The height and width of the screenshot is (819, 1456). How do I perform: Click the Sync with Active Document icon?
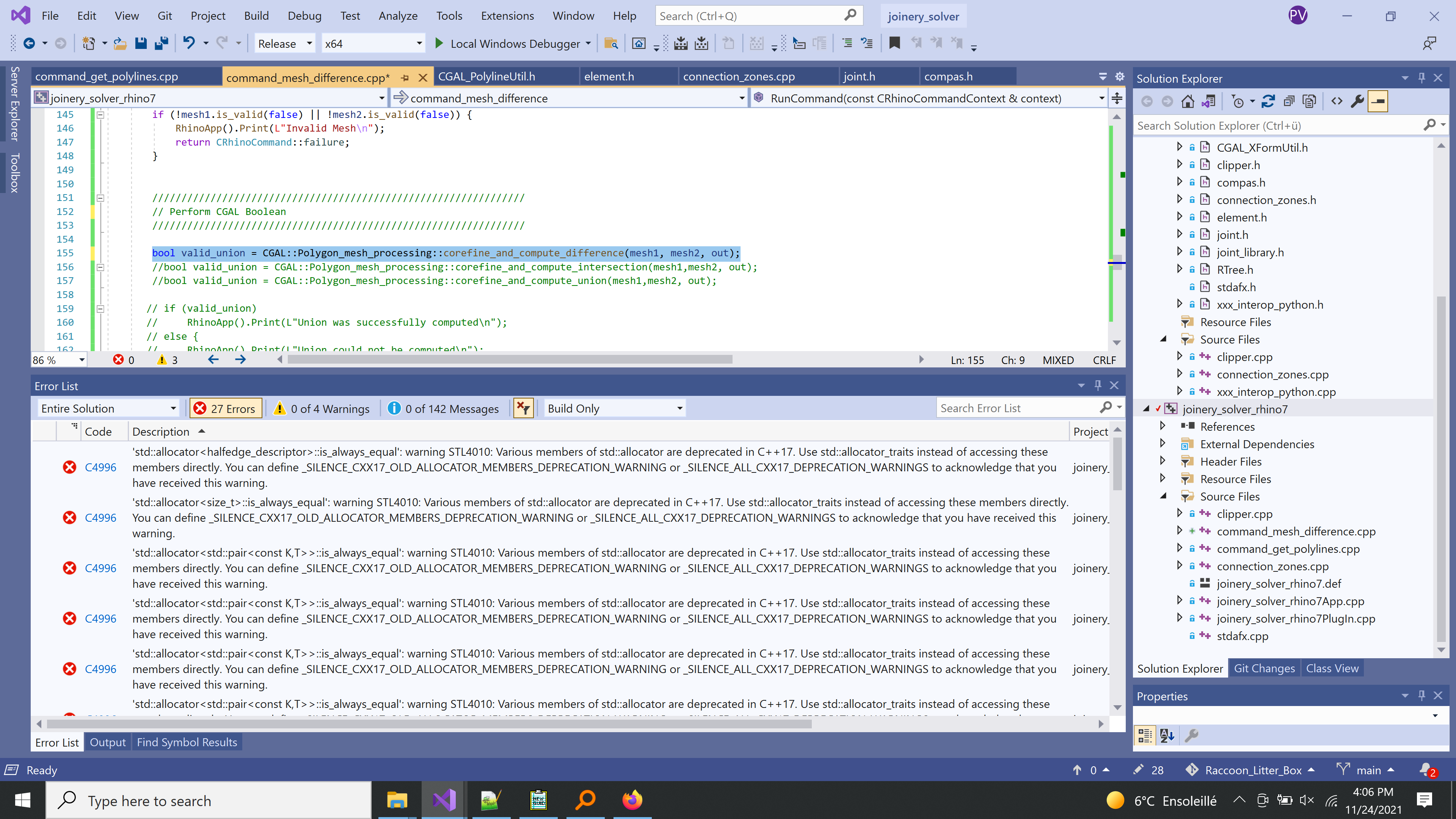coord(1268,101)
